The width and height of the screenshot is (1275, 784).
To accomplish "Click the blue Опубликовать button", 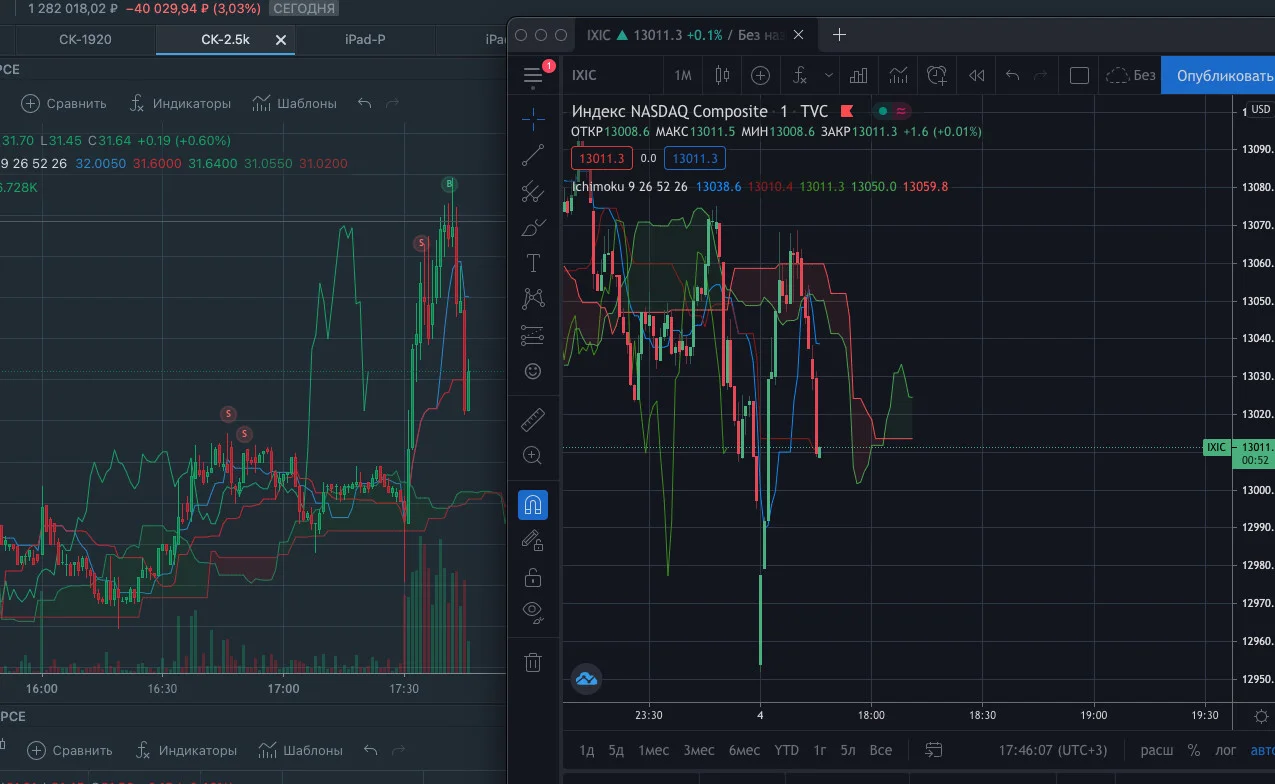I will coord(1218,75).
